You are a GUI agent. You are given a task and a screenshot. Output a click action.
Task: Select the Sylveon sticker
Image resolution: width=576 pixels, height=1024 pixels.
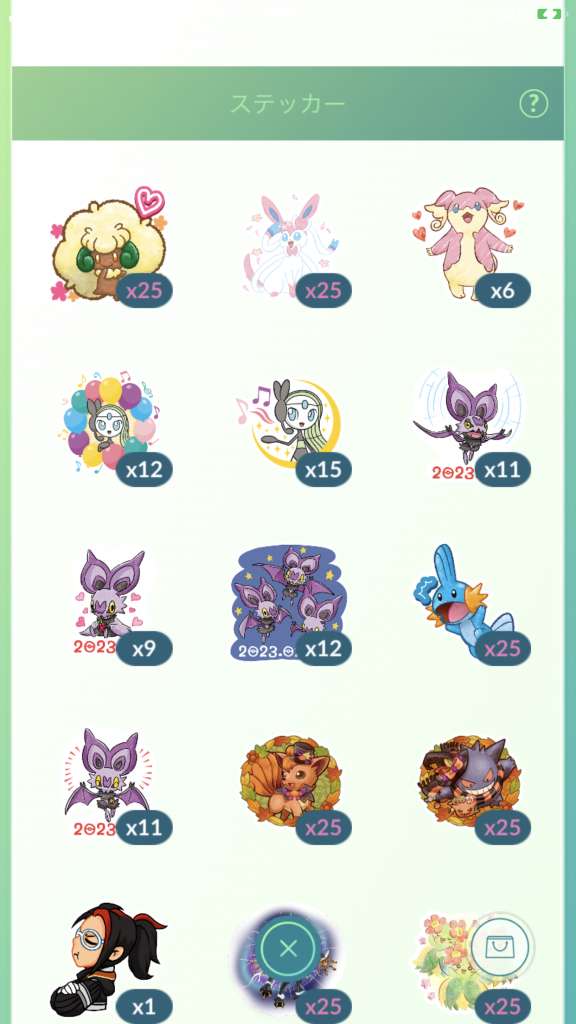290,246
